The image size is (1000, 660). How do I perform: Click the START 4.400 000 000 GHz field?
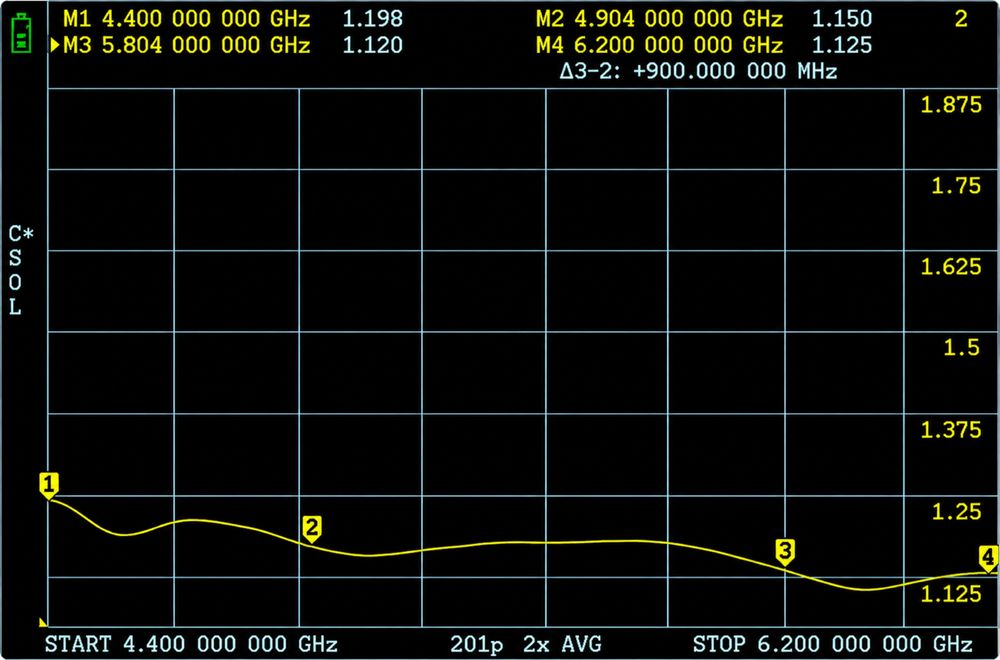click(191, 643)
